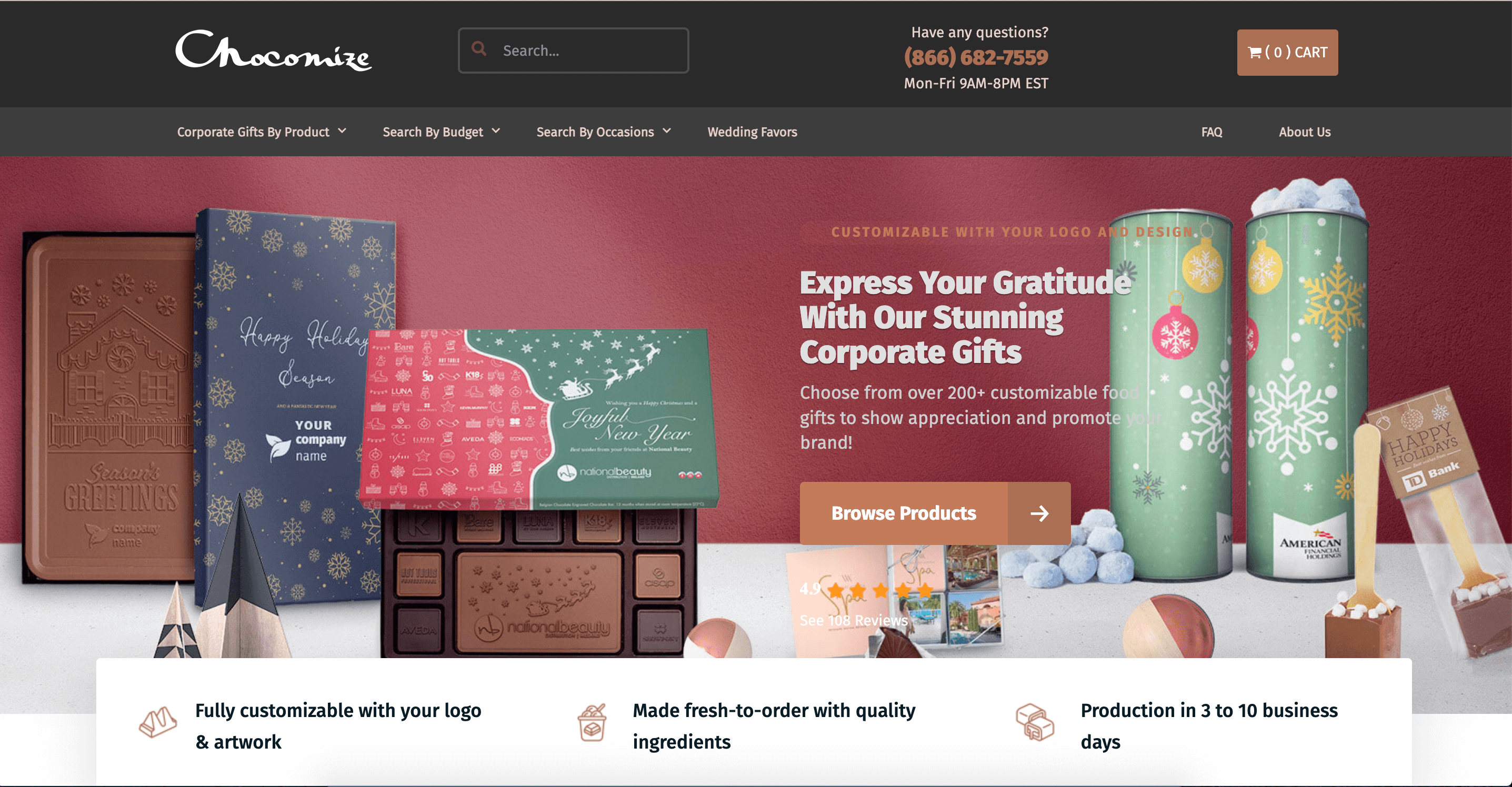
Task: Click the Browse Products button
Action: 935,513
